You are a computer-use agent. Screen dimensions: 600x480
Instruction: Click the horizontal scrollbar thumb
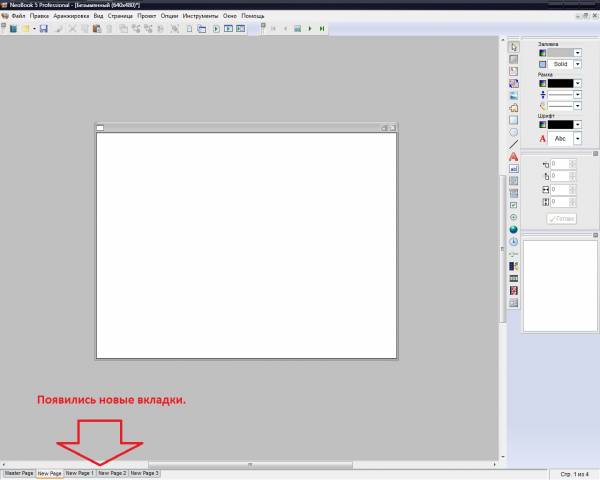pyautogui.click(x=250, y=464)
